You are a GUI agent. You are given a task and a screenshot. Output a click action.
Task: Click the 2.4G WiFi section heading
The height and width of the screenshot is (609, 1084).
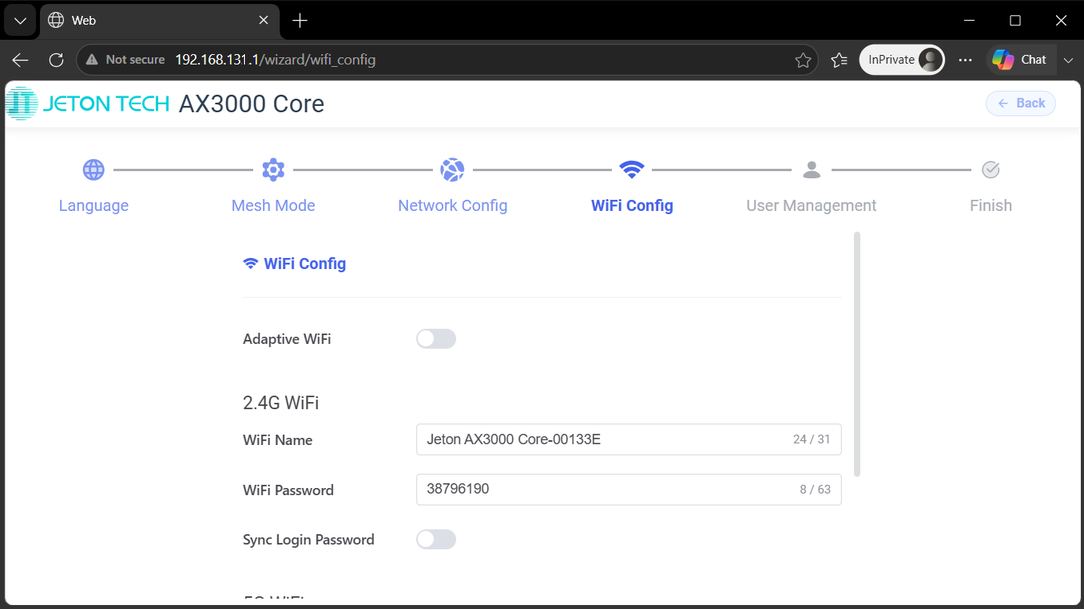[281, 403]
